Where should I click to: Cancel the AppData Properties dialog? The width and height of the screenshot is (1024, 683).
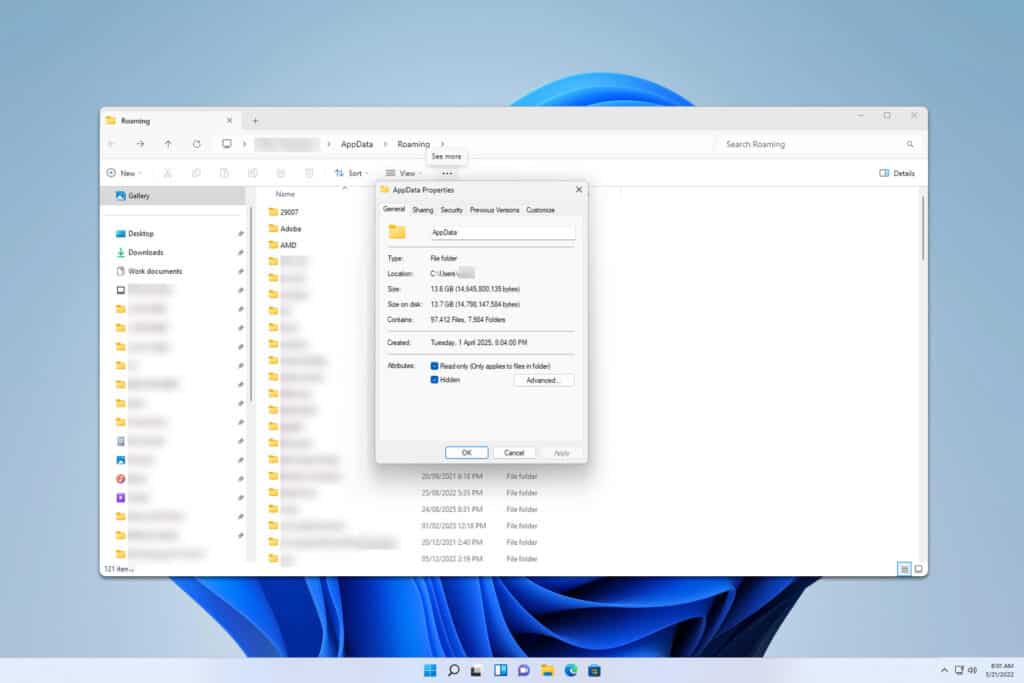[514, 452]
